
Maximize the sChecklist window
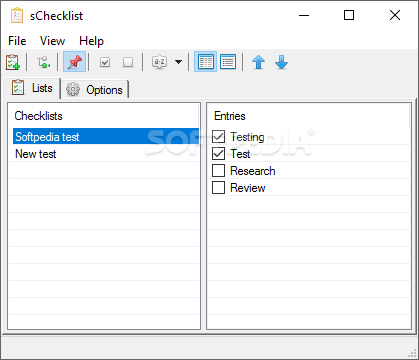coord(349,15)
